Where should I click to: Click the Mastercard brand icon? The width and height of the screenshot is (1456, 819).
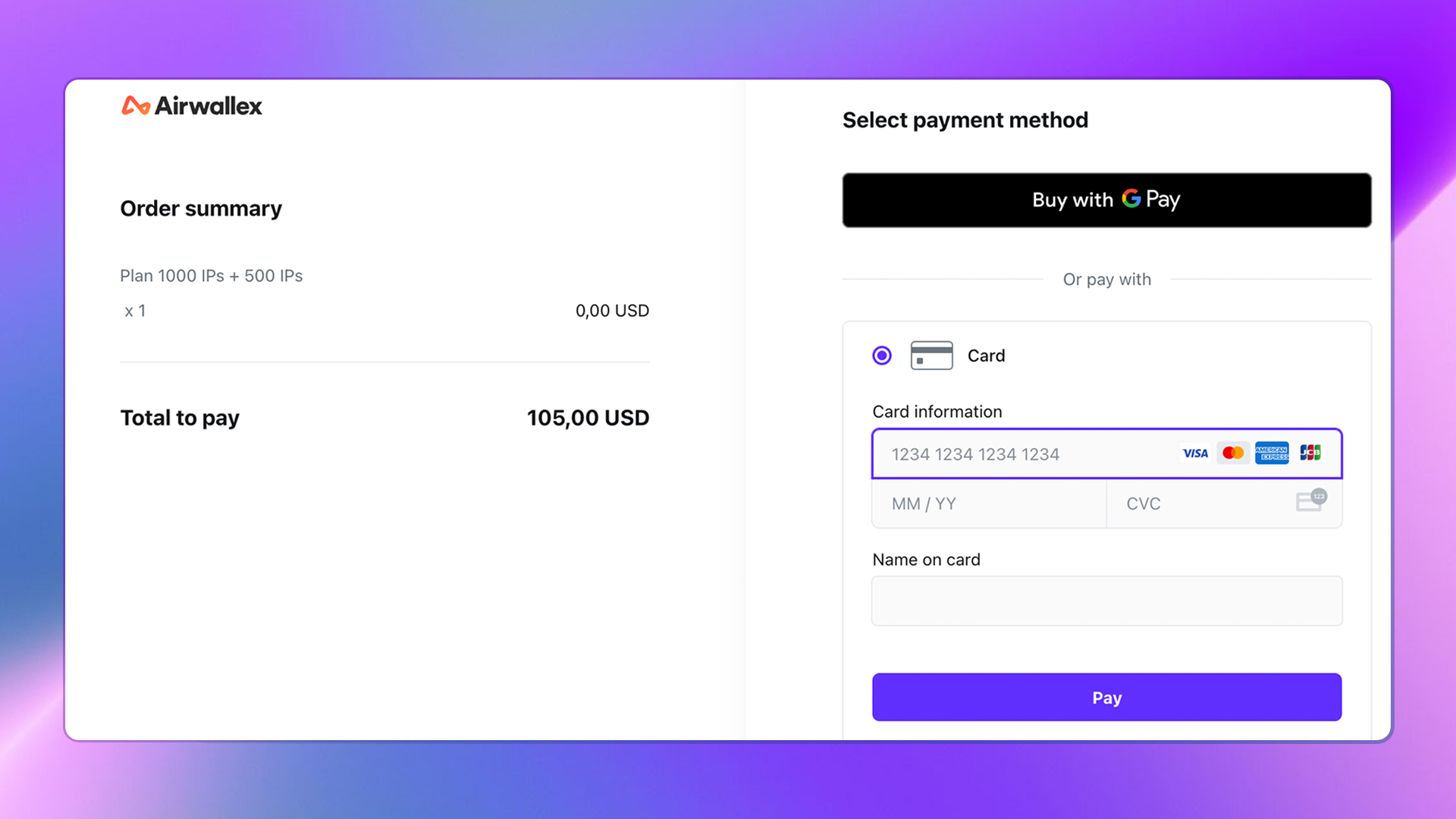point(1233,453)
